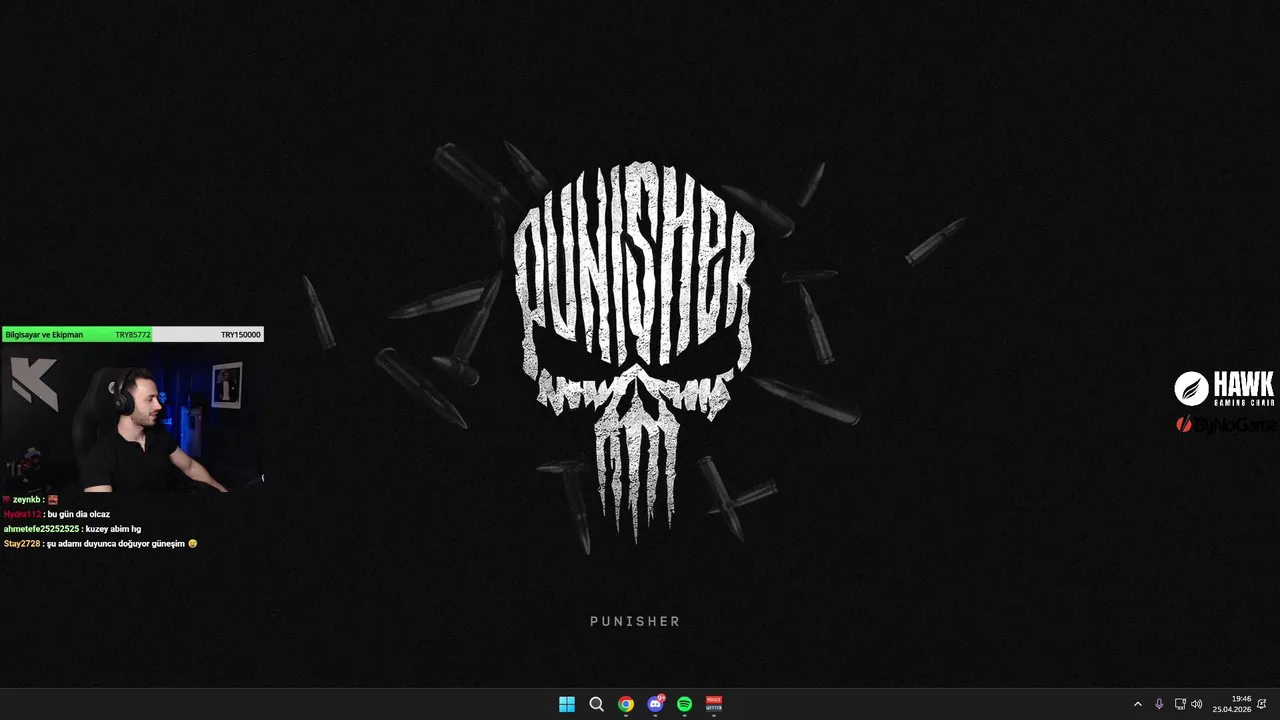Click ahmetefe25252525 chat username

pos(41,529)
